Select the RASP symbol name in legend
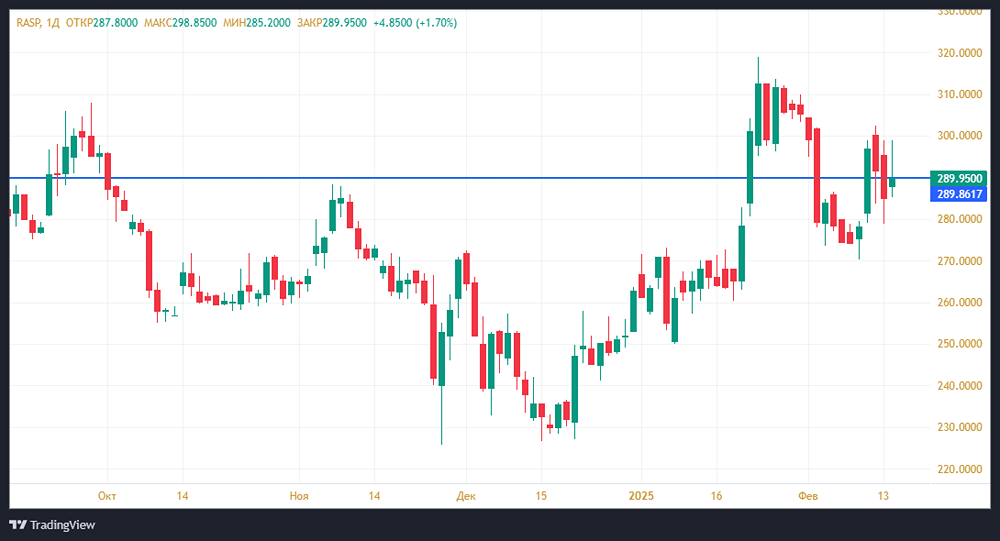The height and width of the screenshot is (541, 1000). [28, 22]
